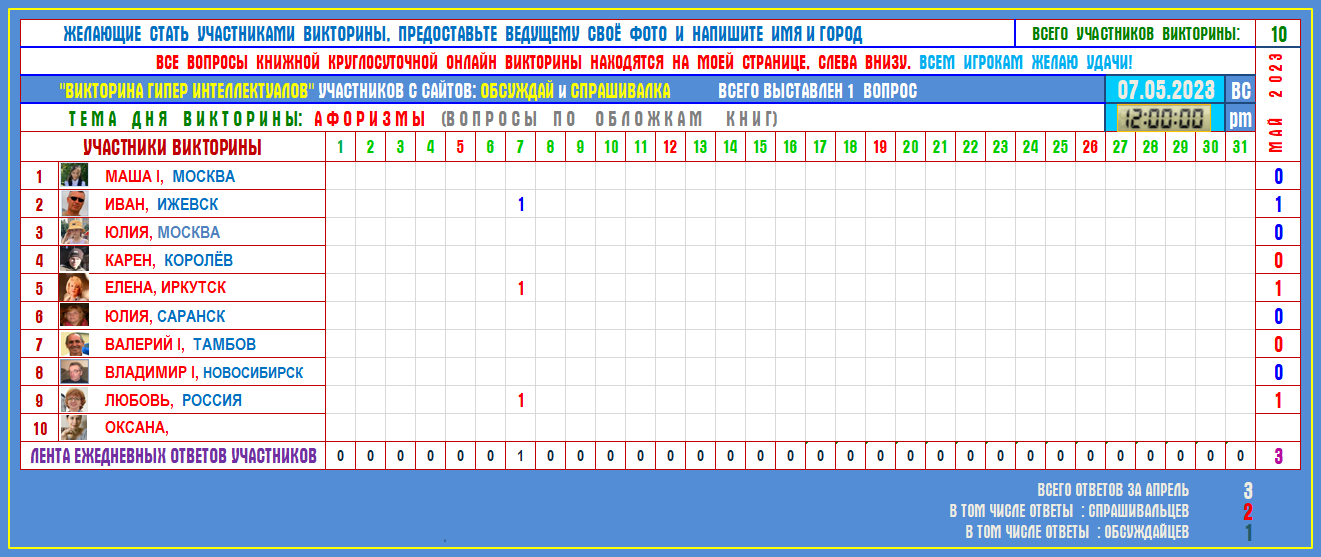The width and height of the screenshot is (1321, 557).
Task: Click Ivan's score cell under day 7
Action: tap(520, 204)
